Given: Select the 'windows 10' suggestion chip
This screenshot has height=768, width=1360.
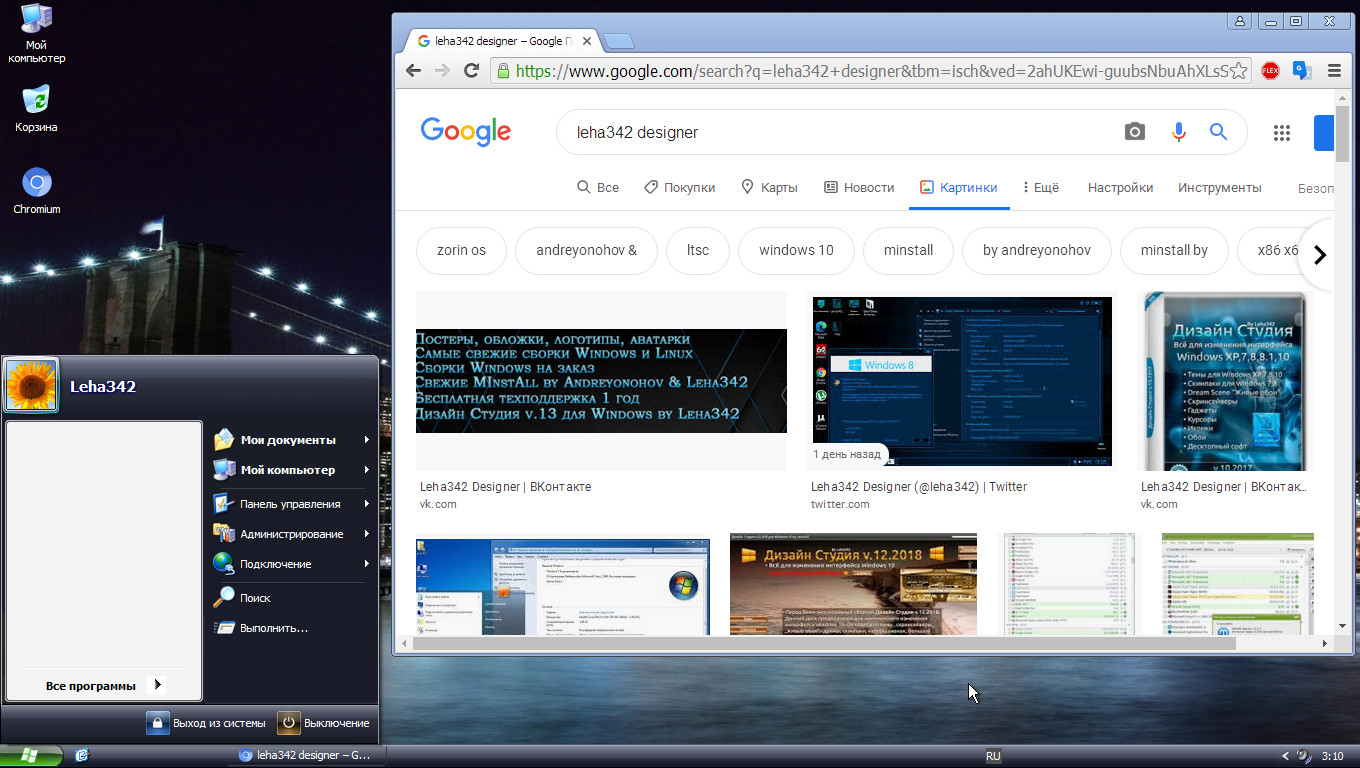Looking at the screenshot, I should pos(796,250).
